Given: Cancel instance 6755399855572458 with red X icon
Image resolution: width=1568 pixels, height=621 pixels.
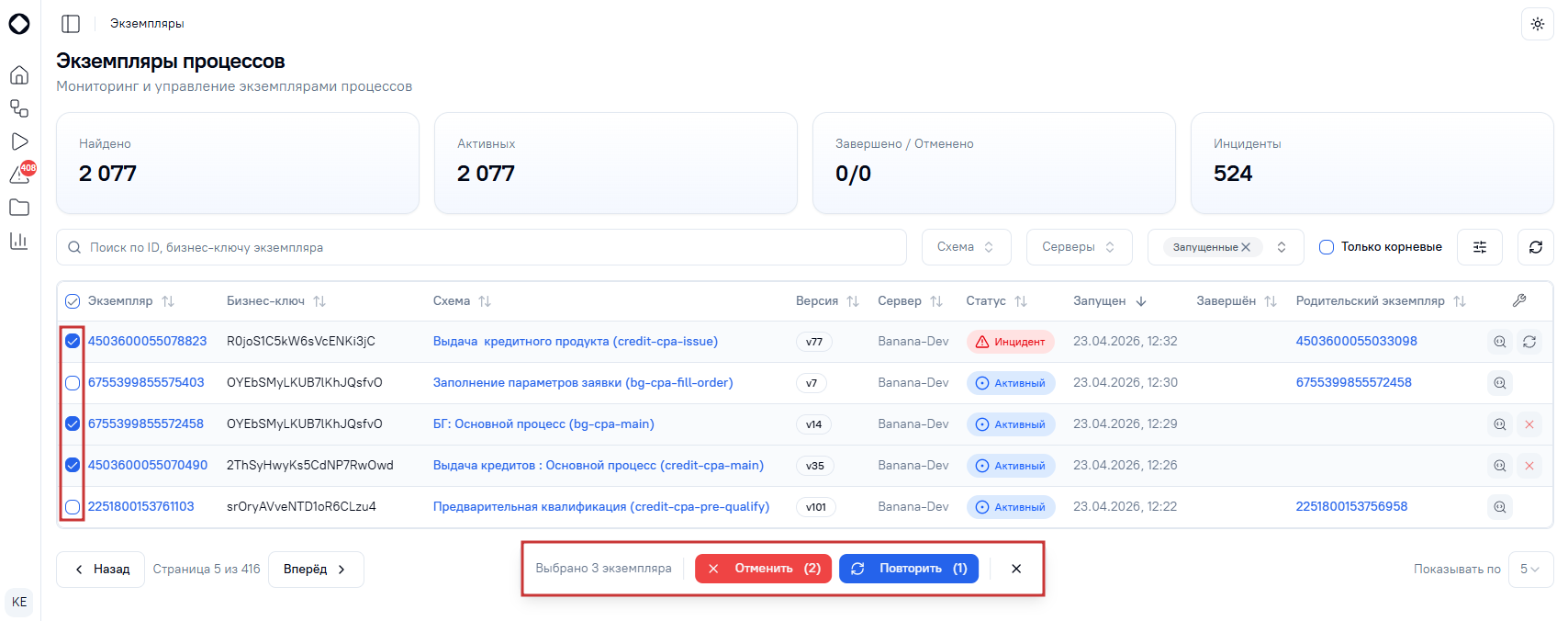Looking at the screenshot, I should coord(1529,424).
